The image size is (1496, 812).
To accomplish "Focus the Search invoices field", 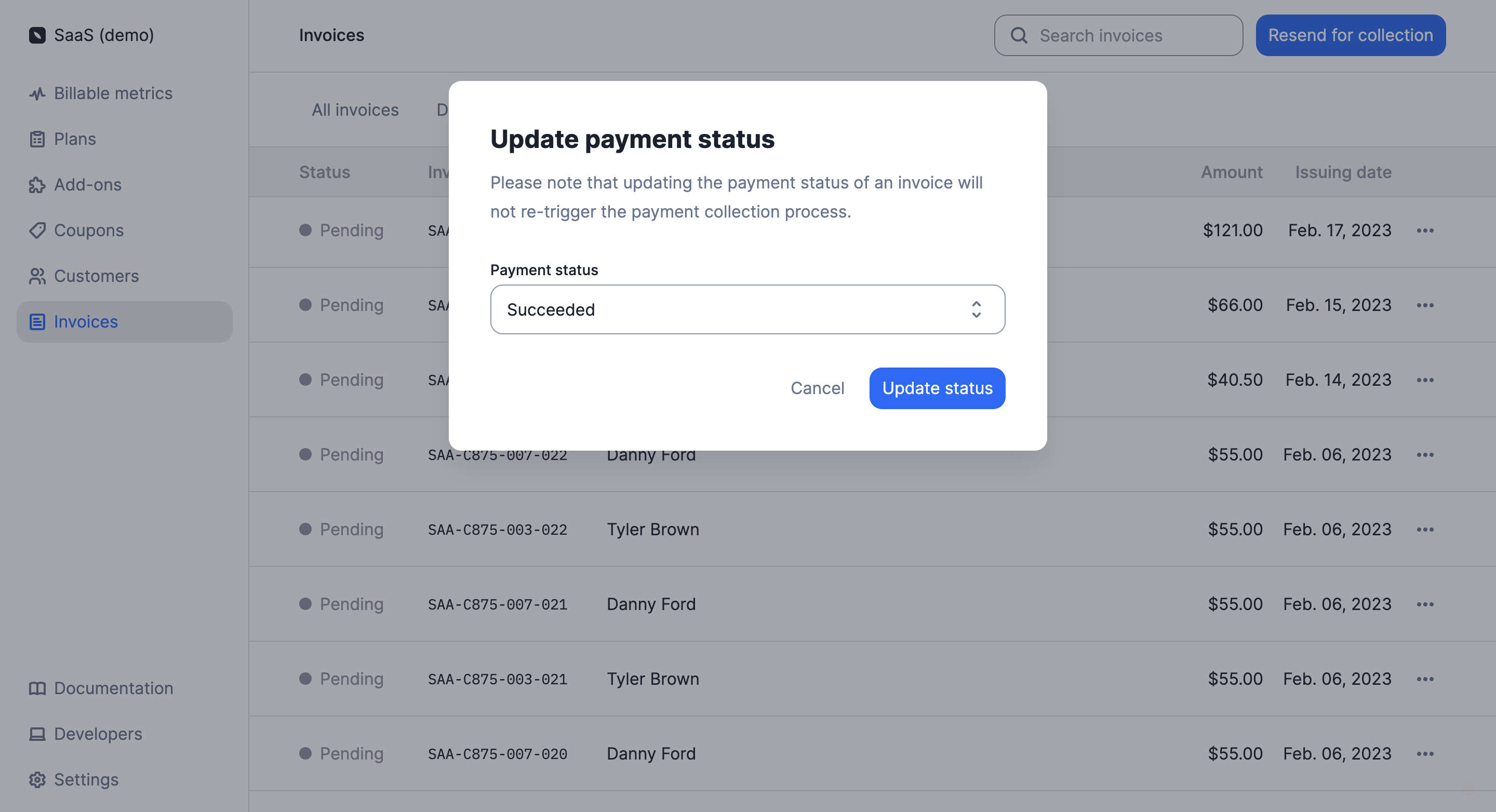I will [1118, 35].
